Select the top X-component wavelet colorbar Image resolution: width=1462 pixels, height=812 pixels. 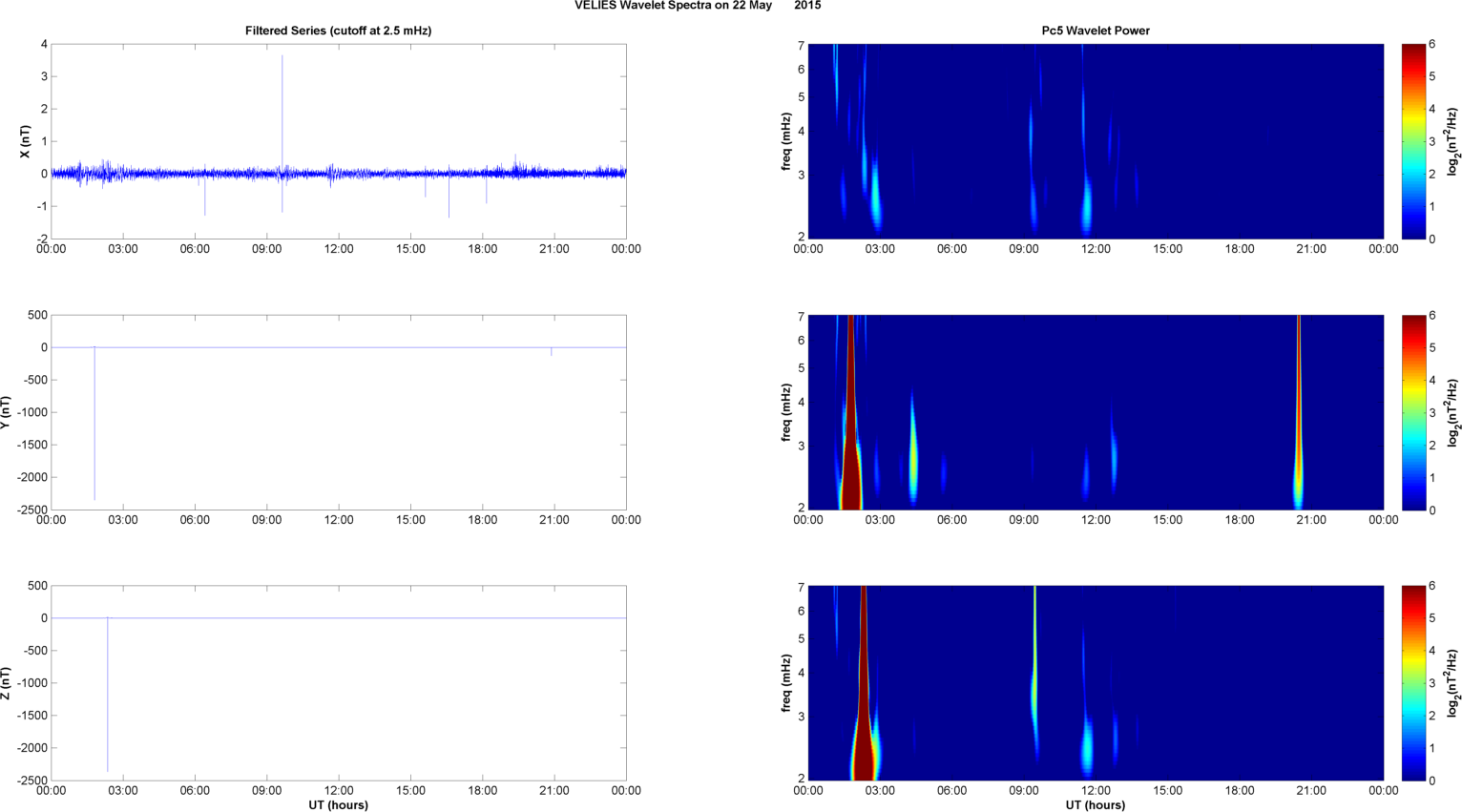(1413, 141)
